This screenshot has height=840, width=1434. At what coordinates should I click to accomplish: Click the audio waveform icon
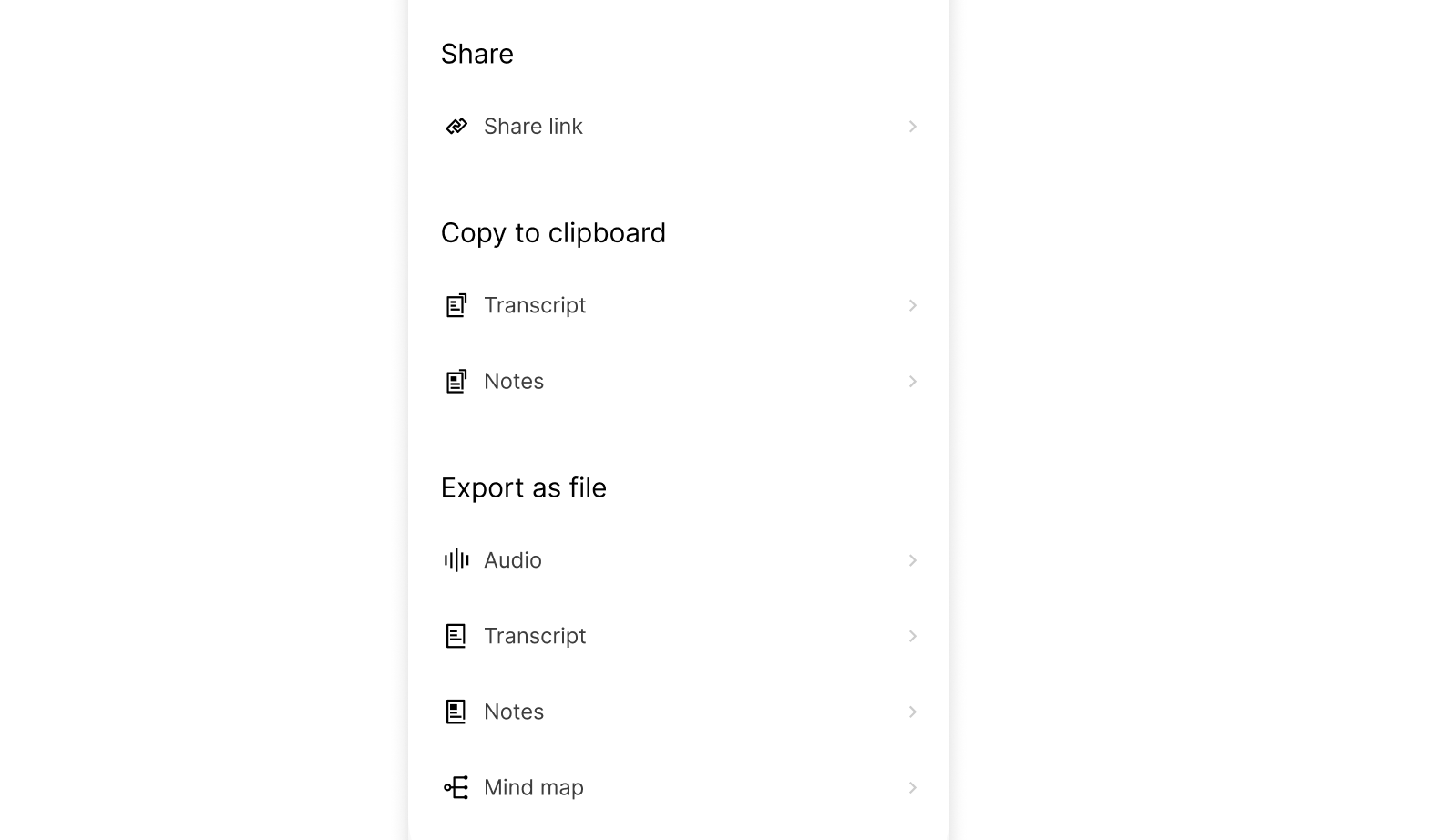(x=456, y=560)
